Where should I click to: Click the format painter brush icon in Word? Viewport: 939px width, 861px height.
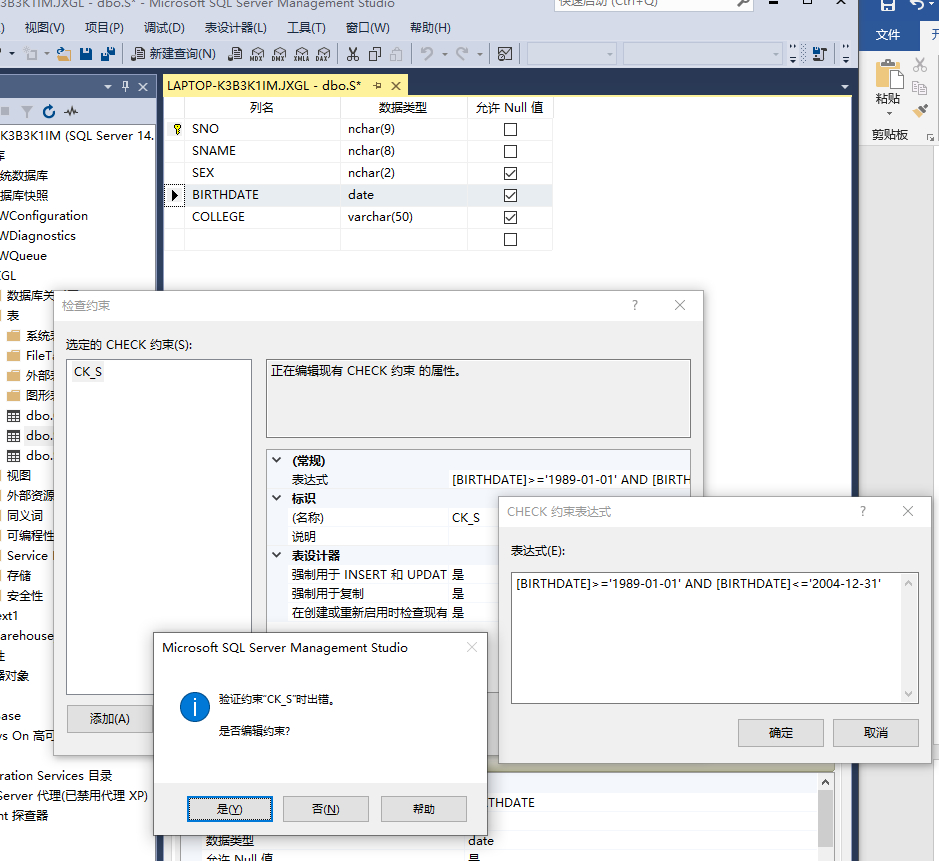point(920,110)
